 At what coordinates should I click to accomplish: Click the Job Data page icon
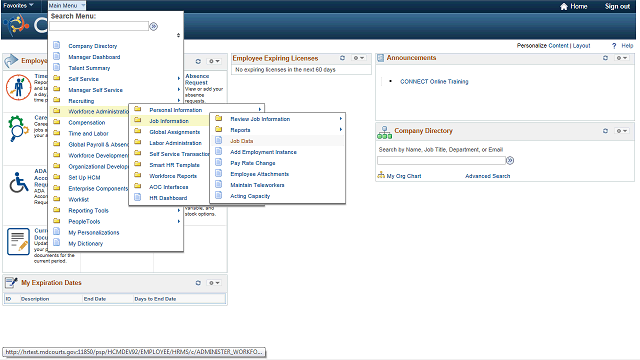tap(219, 140)
